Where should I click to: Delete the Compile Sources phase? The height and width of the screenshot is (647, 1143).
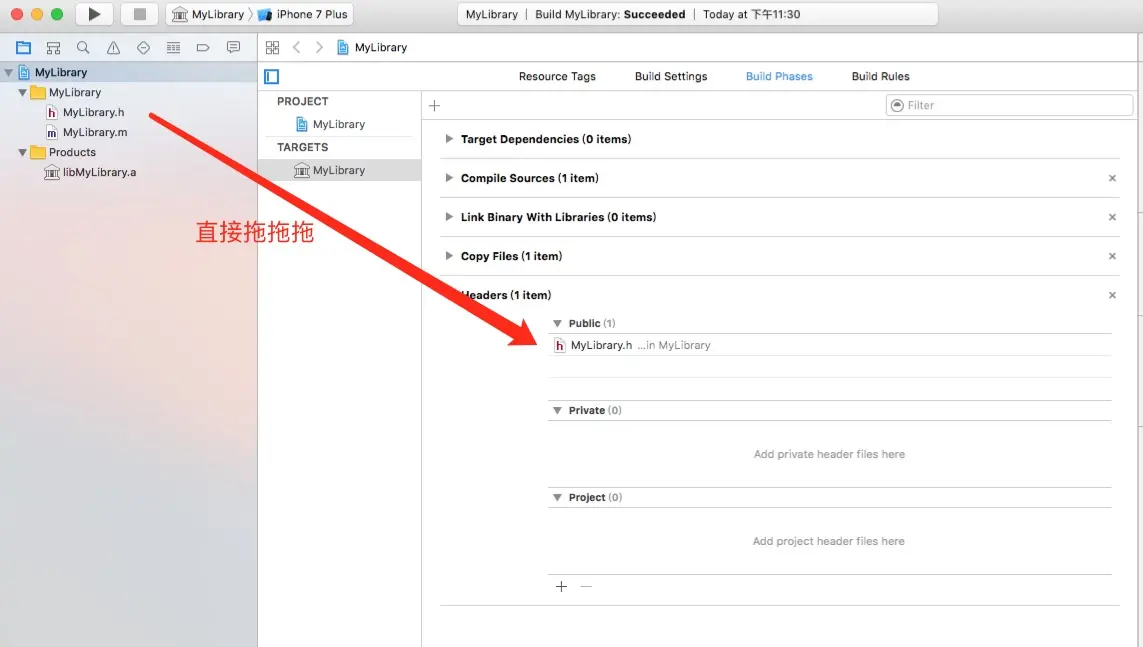pyautogui.click(x=1112, y=178)
